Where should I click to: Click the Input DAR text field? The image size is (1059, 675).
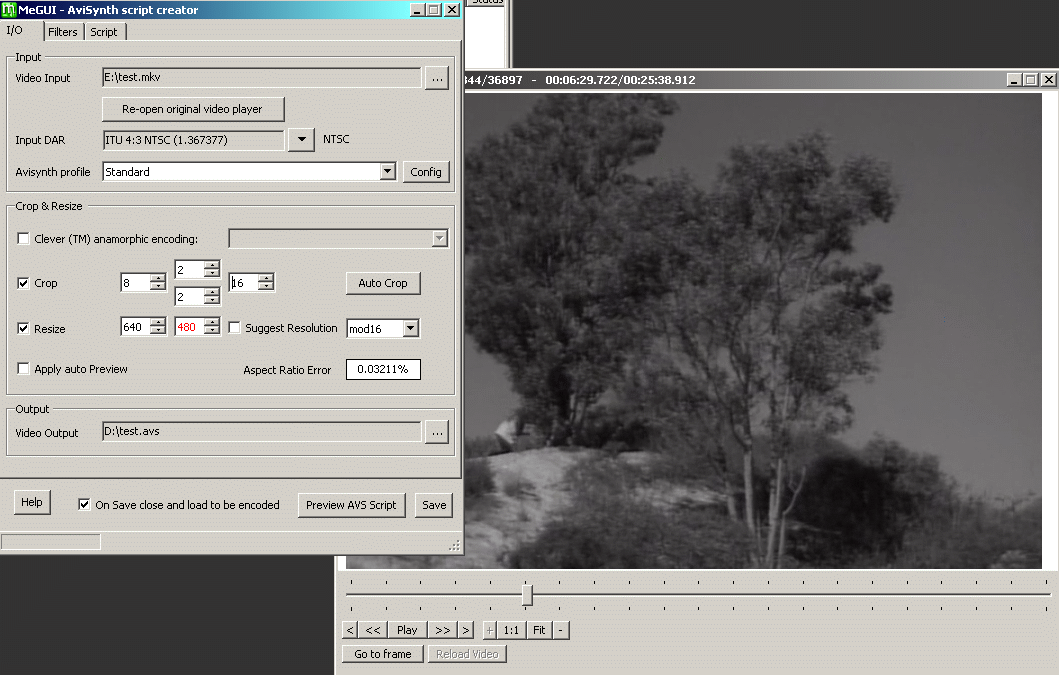pos(194,140)
